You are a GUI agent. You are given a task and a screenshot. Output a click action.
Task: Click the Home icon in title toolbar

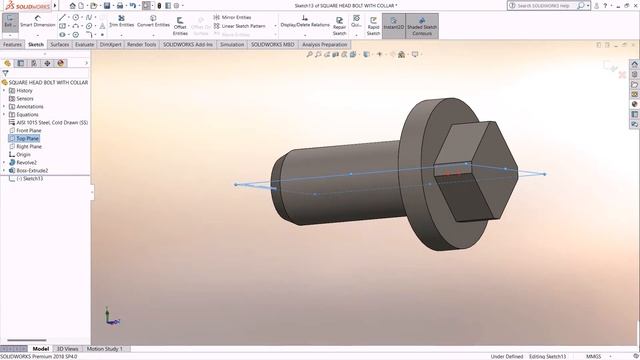pyautogui.click(x=72, y=6)
